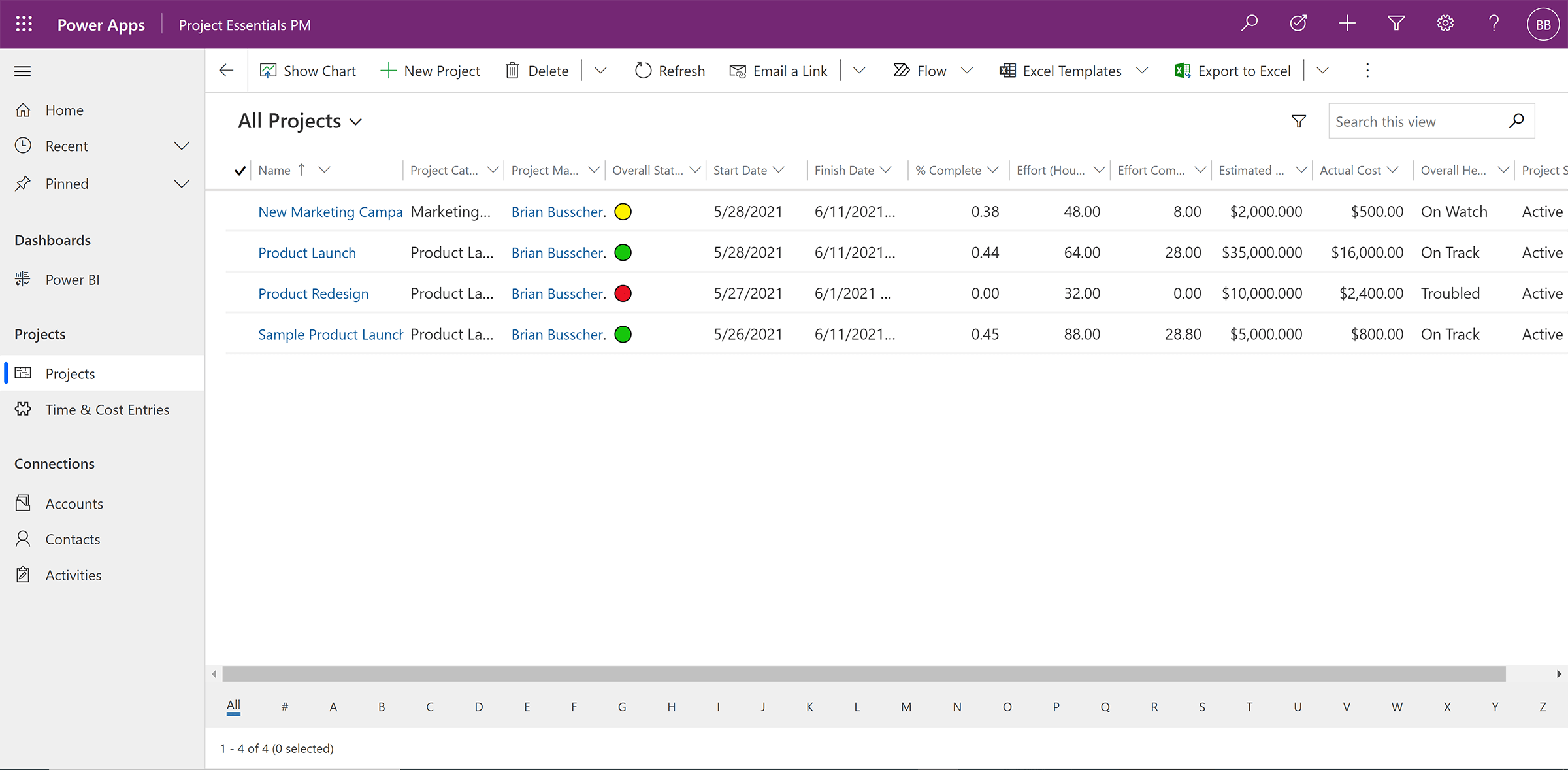Open the Excel Templates dropdown arrow
Viewport: 1568px width, 770px height.
[x=1142, y=71]
